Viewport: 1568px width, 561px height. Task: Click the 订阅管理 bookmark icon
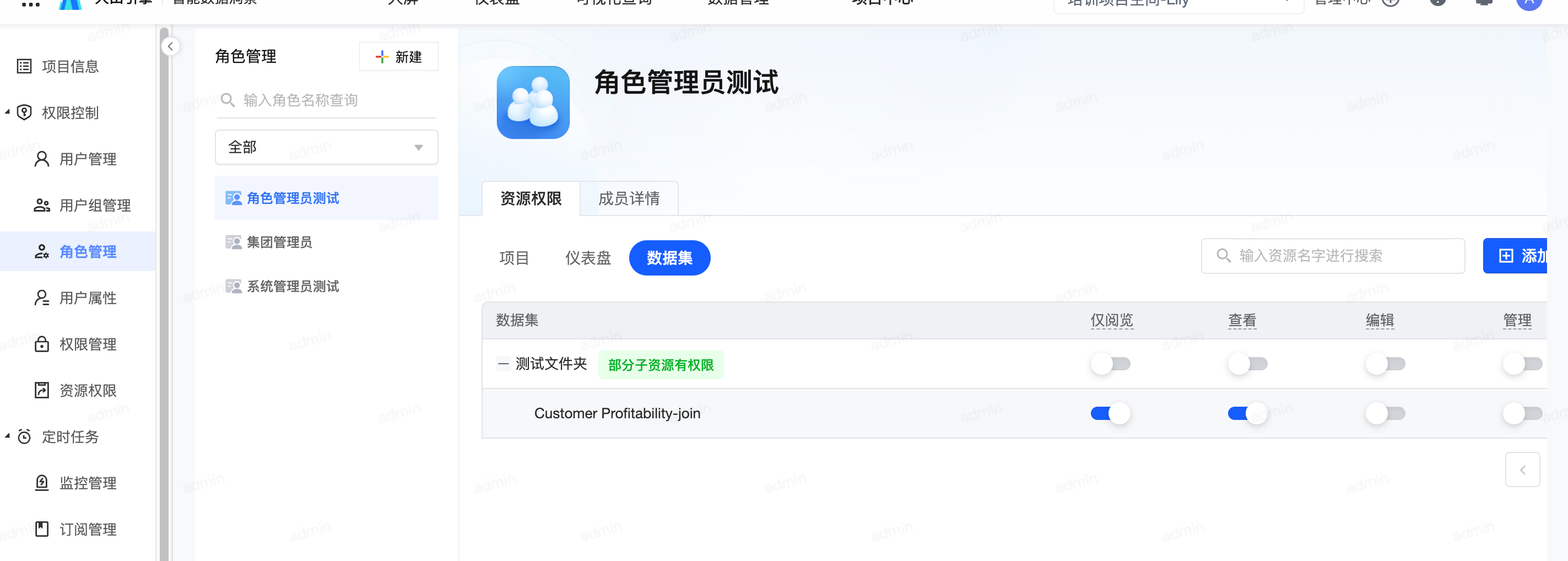41,530
